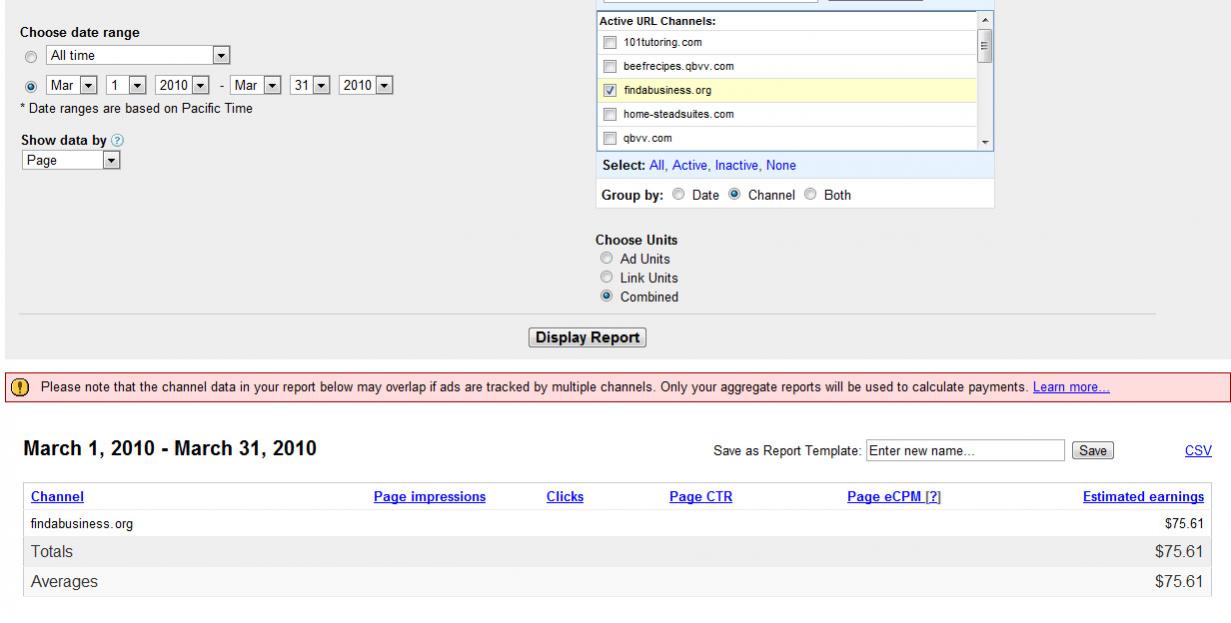Viewport: 1231px width, 623px height.
Task: Click the warning icon in the notice bar
Action: (x=19, y=388)
